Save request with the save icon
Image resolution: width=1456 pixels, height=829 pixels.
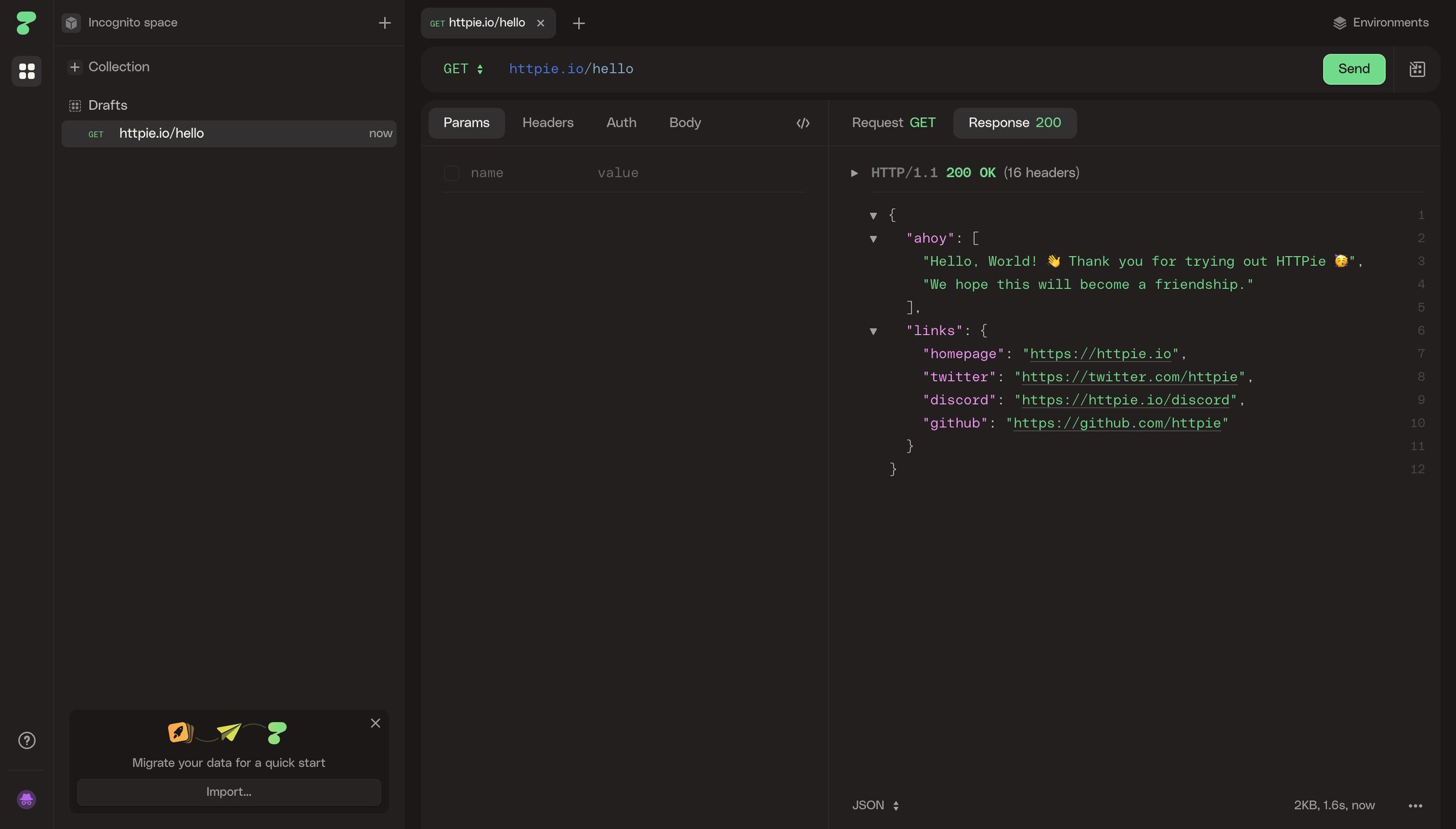click(x=1417, y=69)
